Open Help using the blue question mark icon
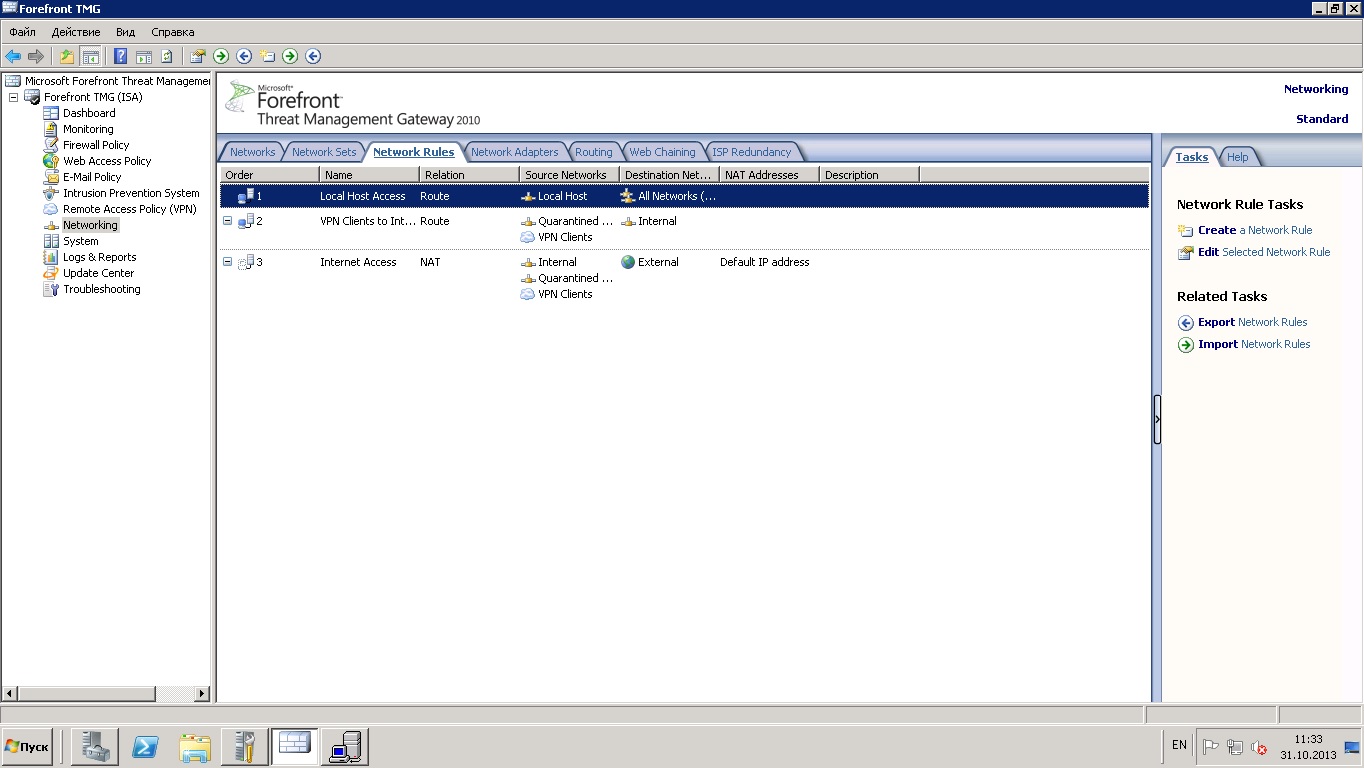The width and height of the screenshot is (1364, 768). [x=121, y=56]
